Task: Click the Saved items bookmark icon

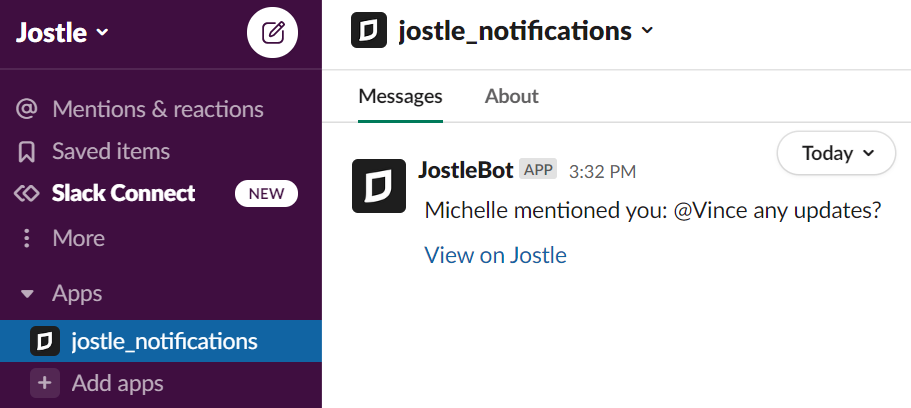Action: pos(26,152)
